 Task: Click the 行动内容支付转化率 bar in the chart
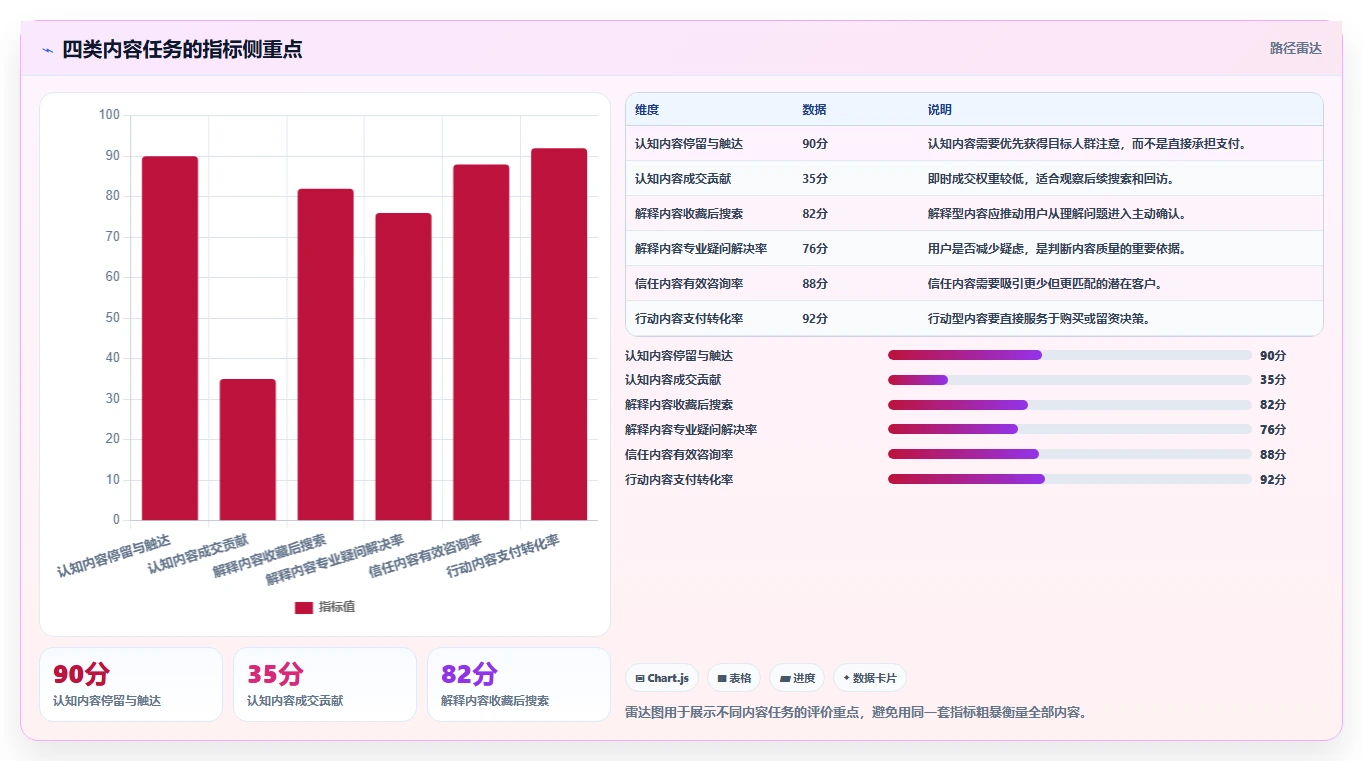pyautogui.click(x=559, y=334)
